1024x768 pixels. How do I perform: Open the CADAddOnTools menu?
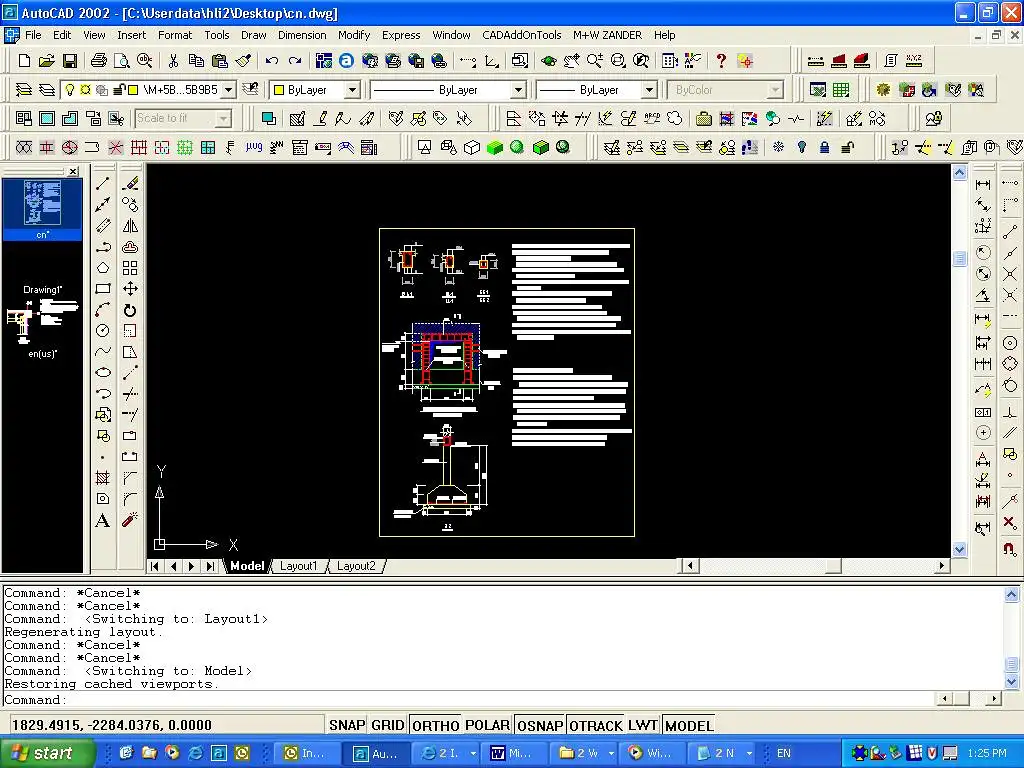(x=522, y=35)
